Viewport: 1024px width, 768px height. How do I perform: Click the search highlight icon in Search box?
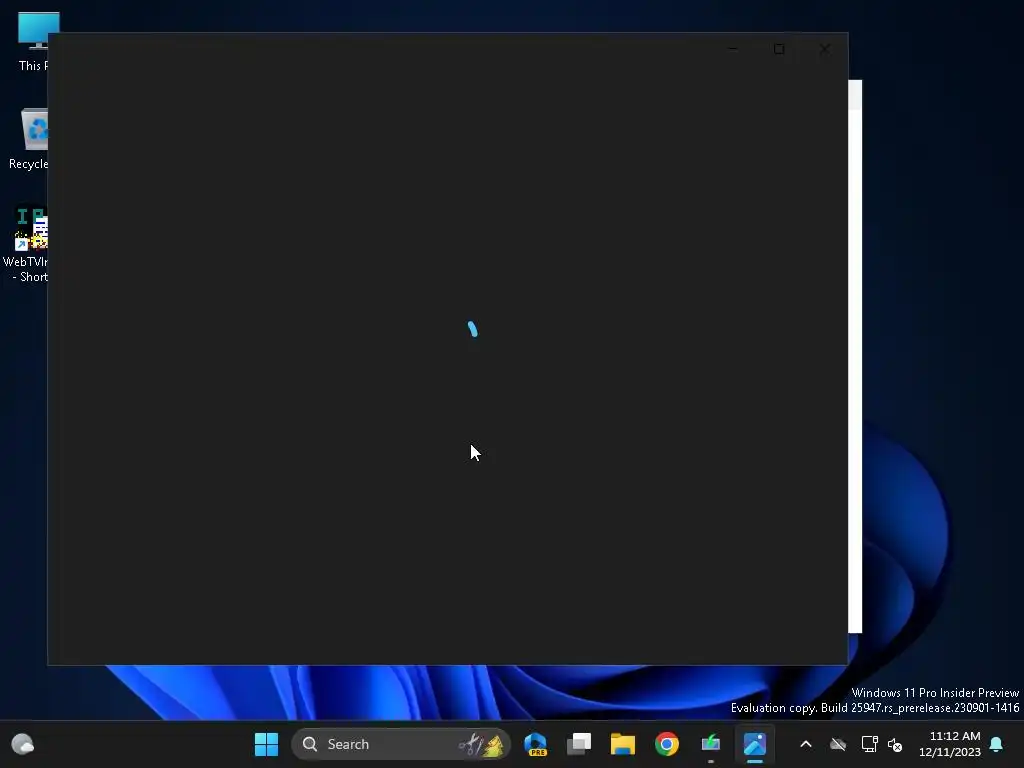click(481, 744)
